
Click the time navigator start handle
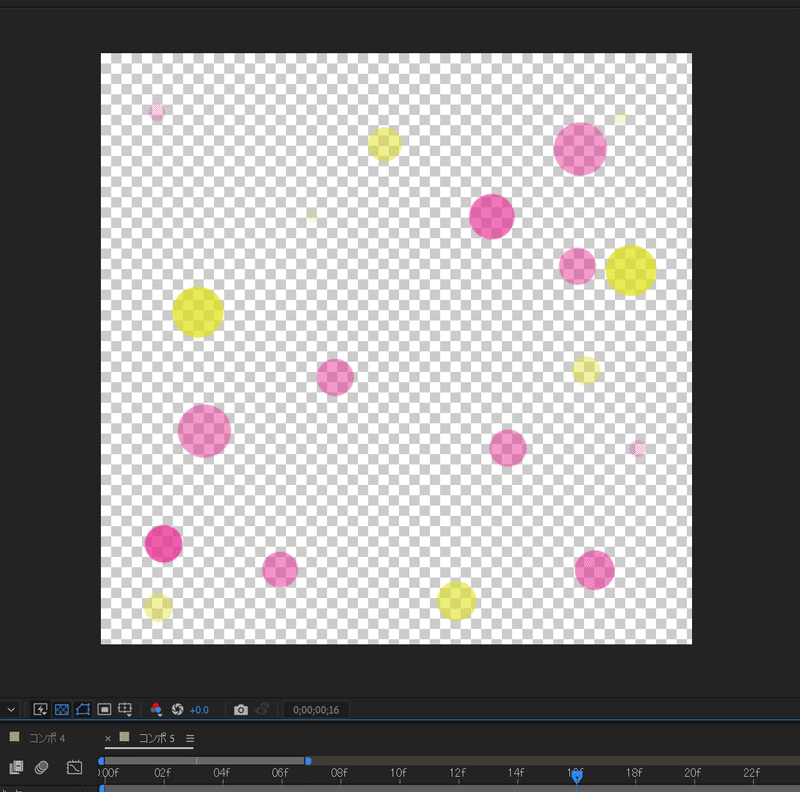tap(101, 761)
